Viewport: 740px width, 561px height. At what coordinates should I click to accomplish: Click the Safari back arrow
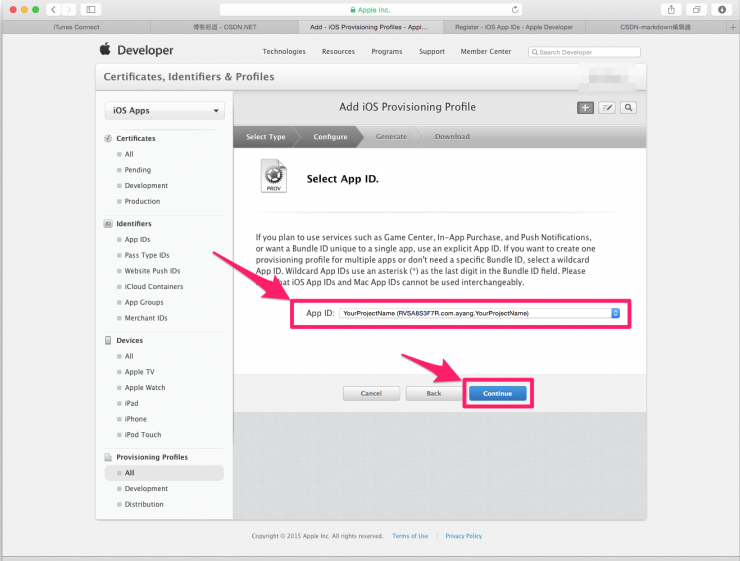(53, 9)
